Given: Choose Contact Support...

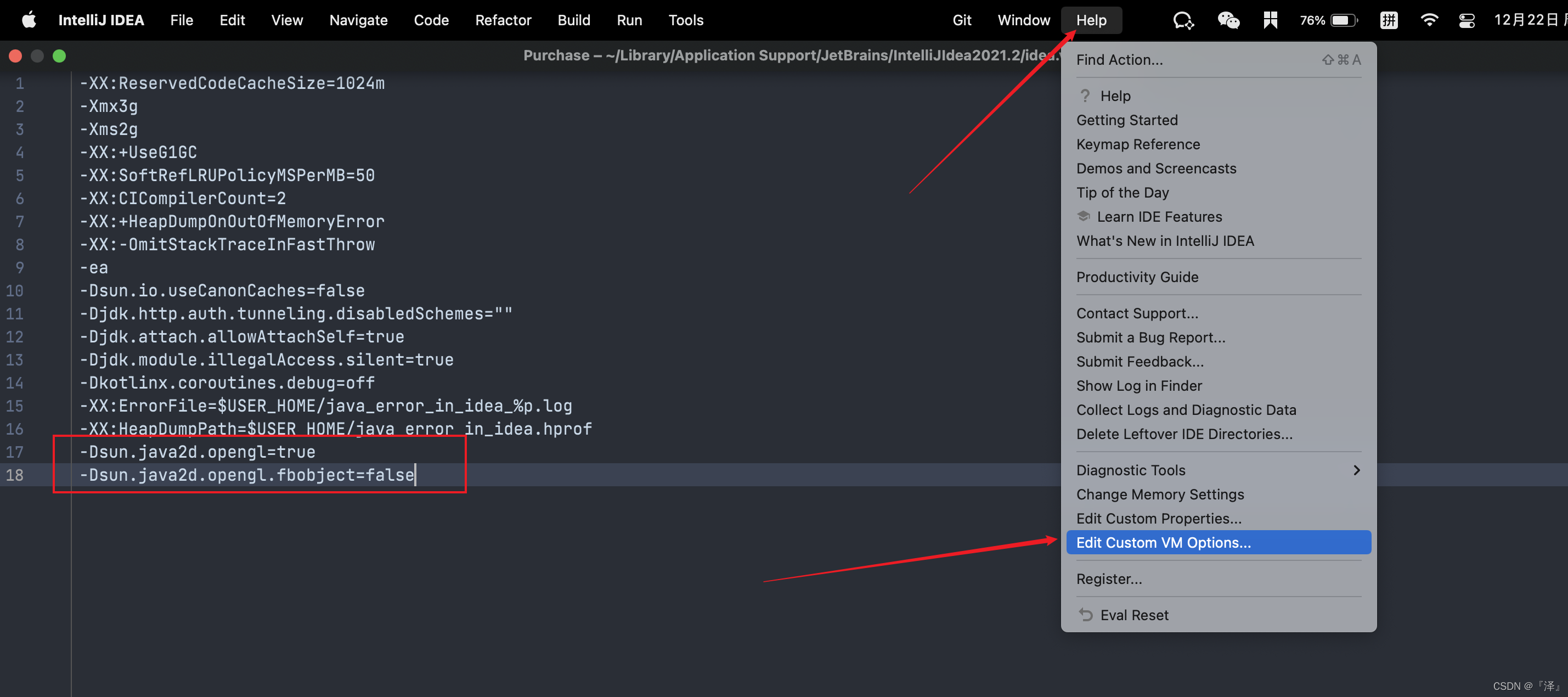Looking at the screenshot, I should click(1218, 313).
